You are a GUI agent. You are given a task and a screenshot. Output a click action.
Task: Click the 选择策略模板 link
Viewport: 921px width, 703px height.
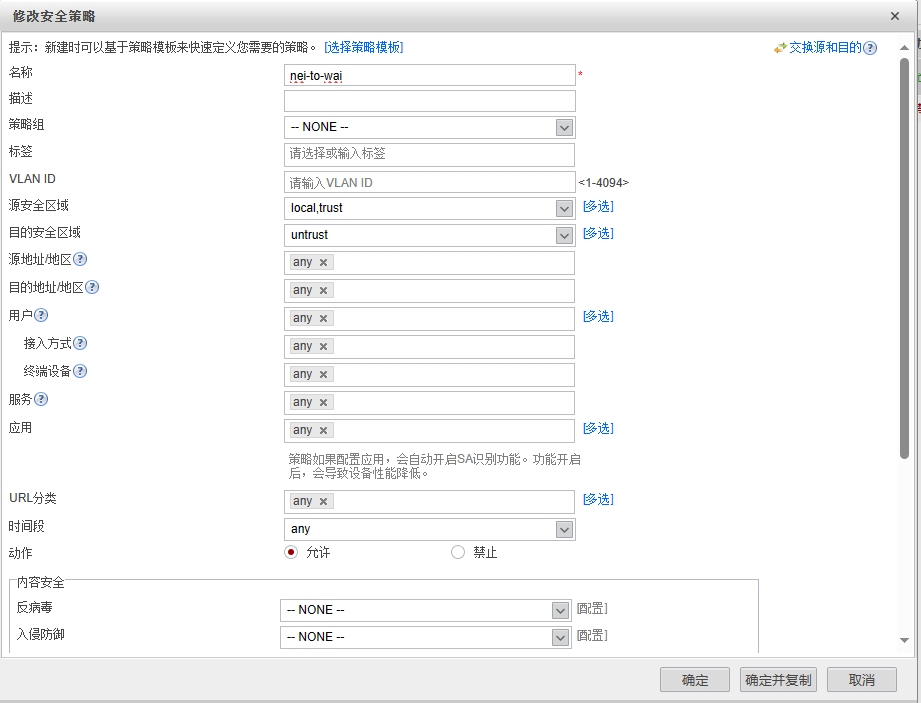[x=364, y=48]
